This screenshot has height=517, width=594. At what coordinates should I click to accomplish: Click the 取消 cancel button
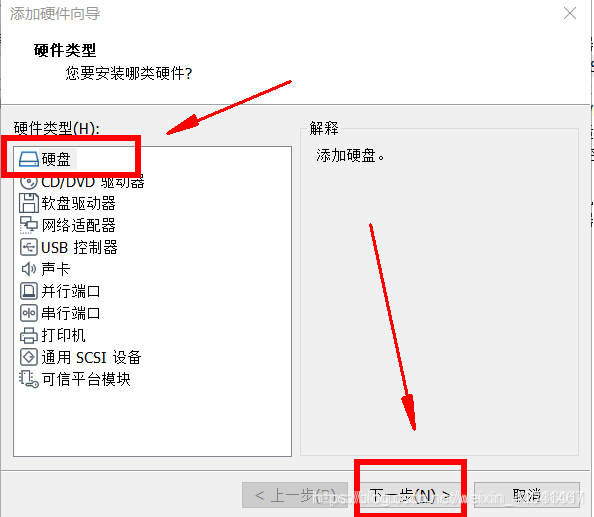click(527, 495)
